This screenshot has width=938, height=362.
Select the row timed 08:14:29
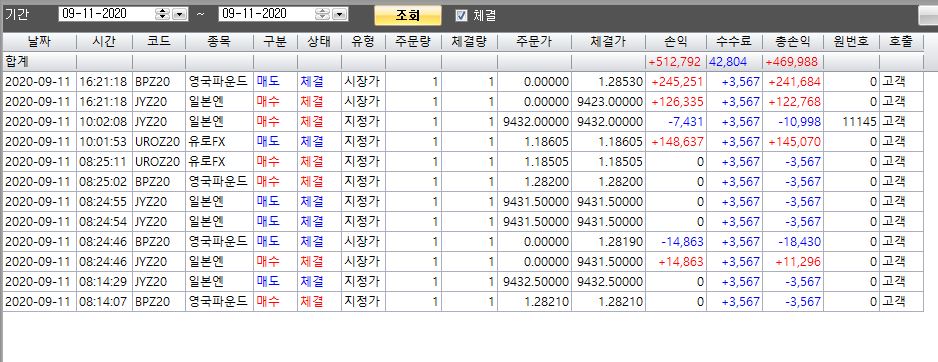463,281
